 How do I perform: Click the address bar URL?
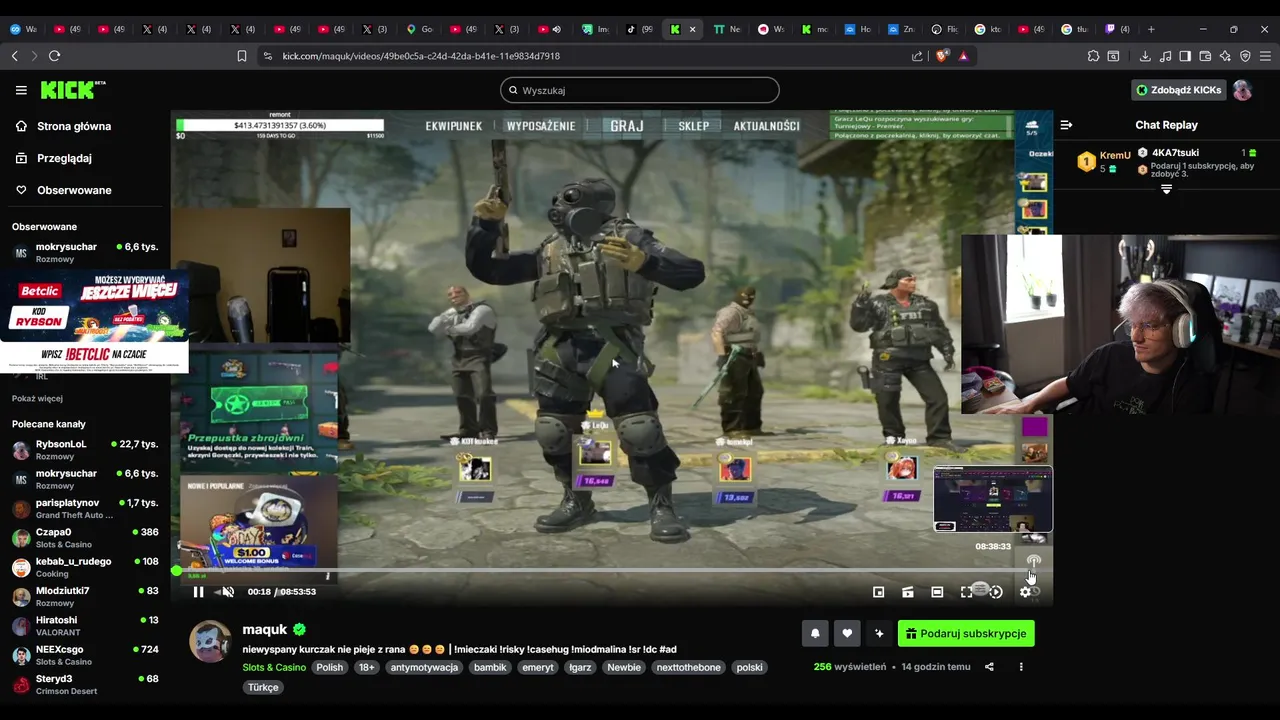click(421, 56)
